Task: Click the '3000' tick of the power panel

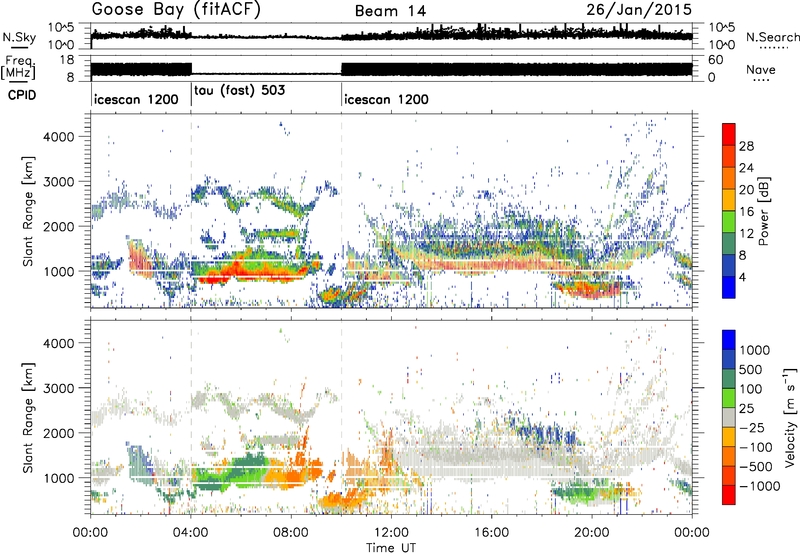Action: click(58, 182)
